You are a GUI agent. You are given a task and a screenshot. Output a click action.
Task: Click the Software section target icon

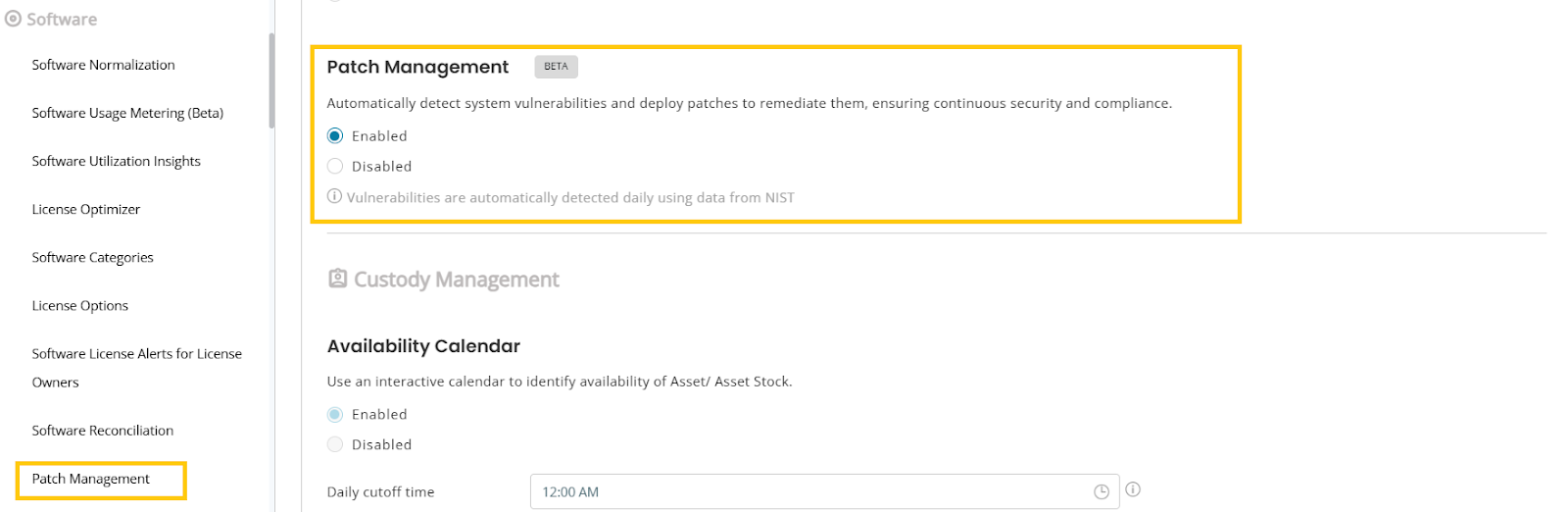(x=13, y=19)
